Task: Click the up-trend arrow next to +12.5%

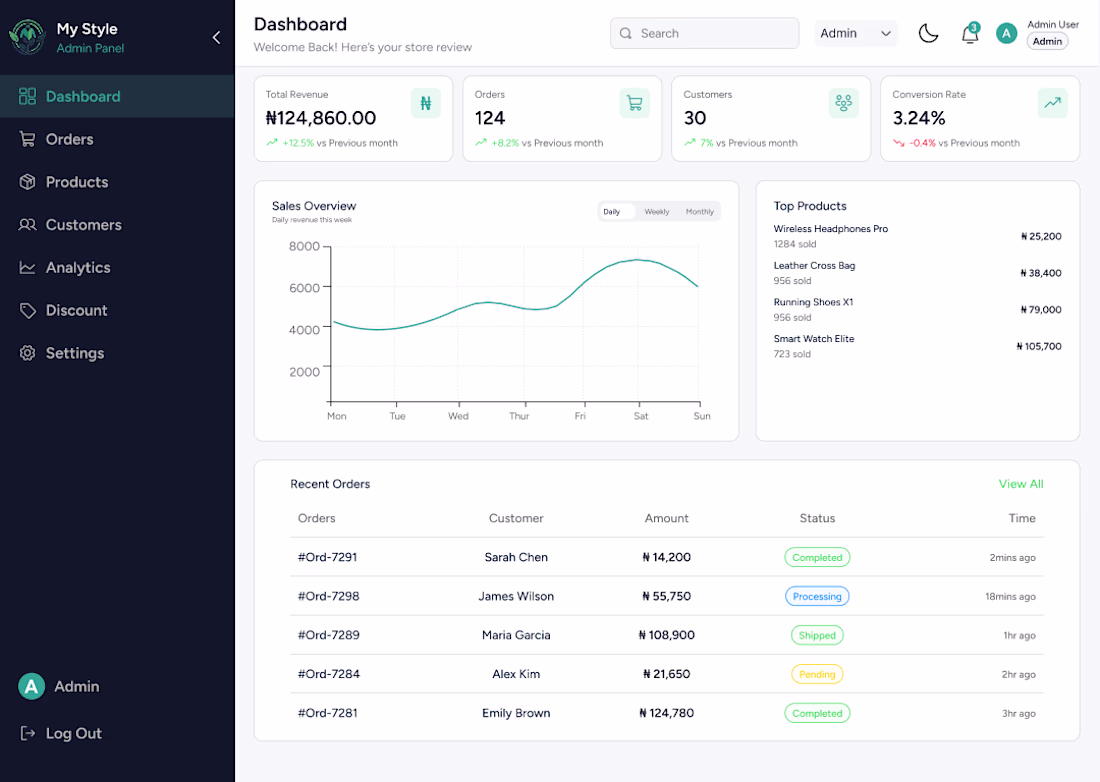Action: (272, 142)
